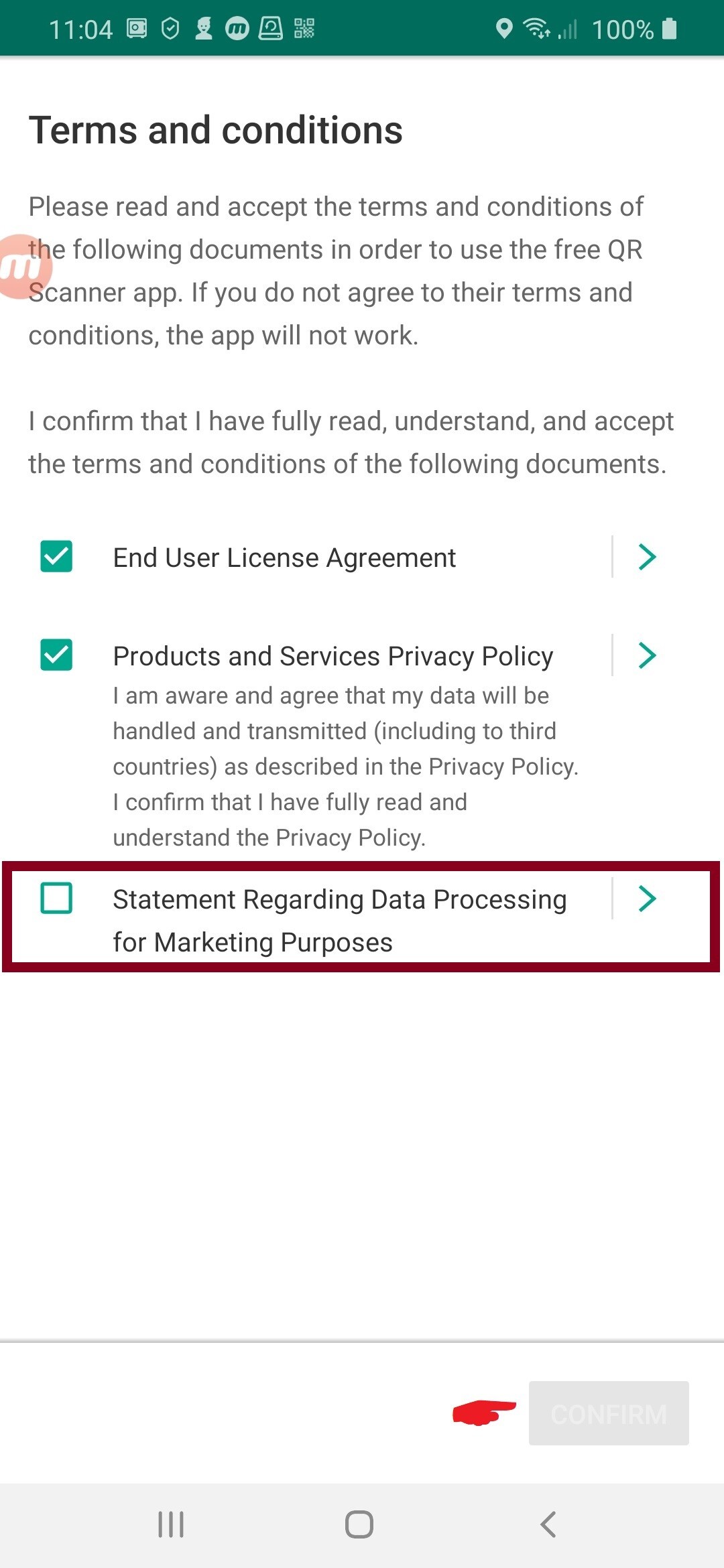The width and height of the screenshot is (724, 1568).
Task: Uncheck the End User License Agreement checkbox
Action: click(56, 557)
